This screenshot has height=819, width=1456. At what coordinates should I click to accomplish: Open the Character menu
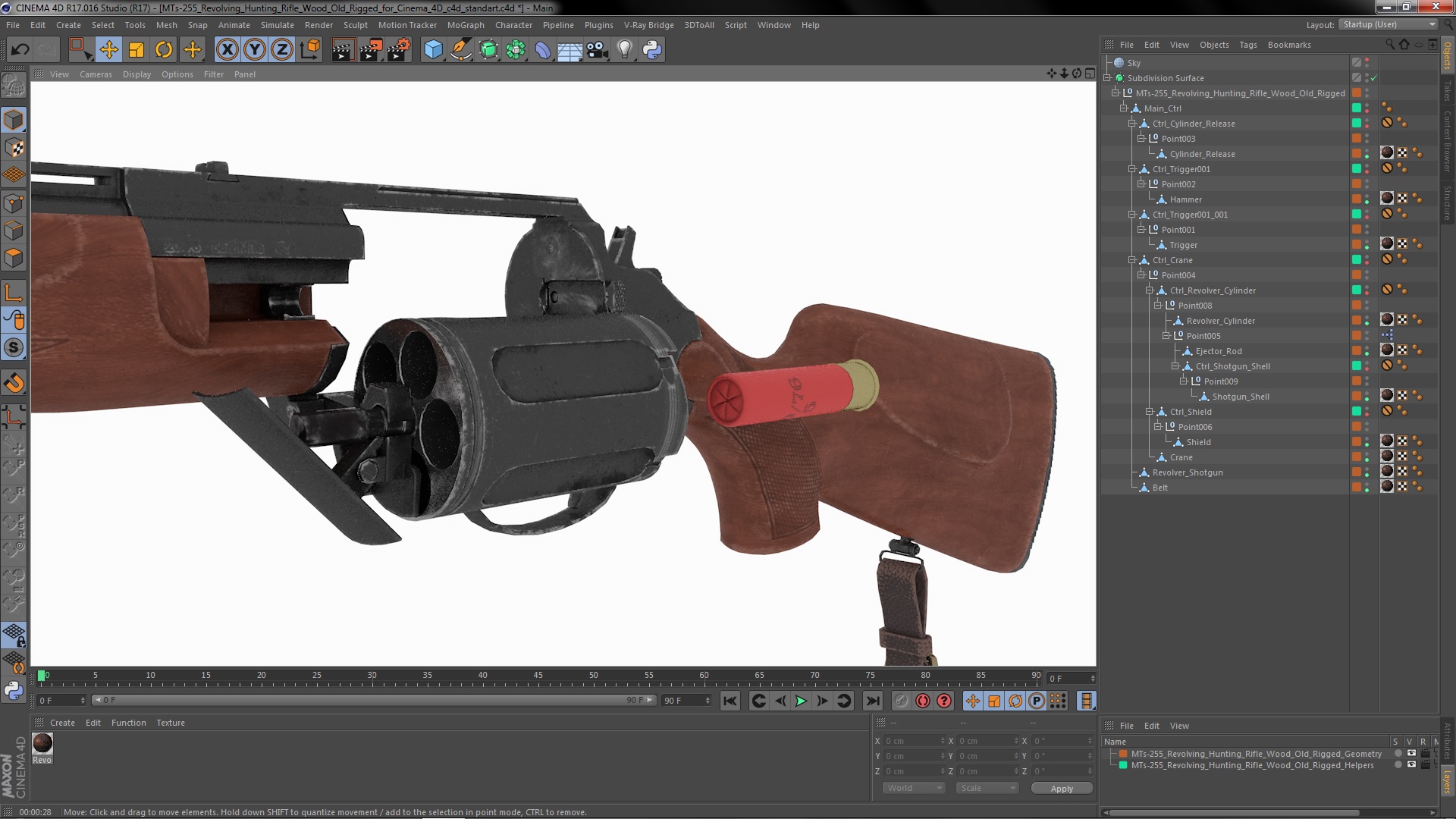(x=513, y=25)
